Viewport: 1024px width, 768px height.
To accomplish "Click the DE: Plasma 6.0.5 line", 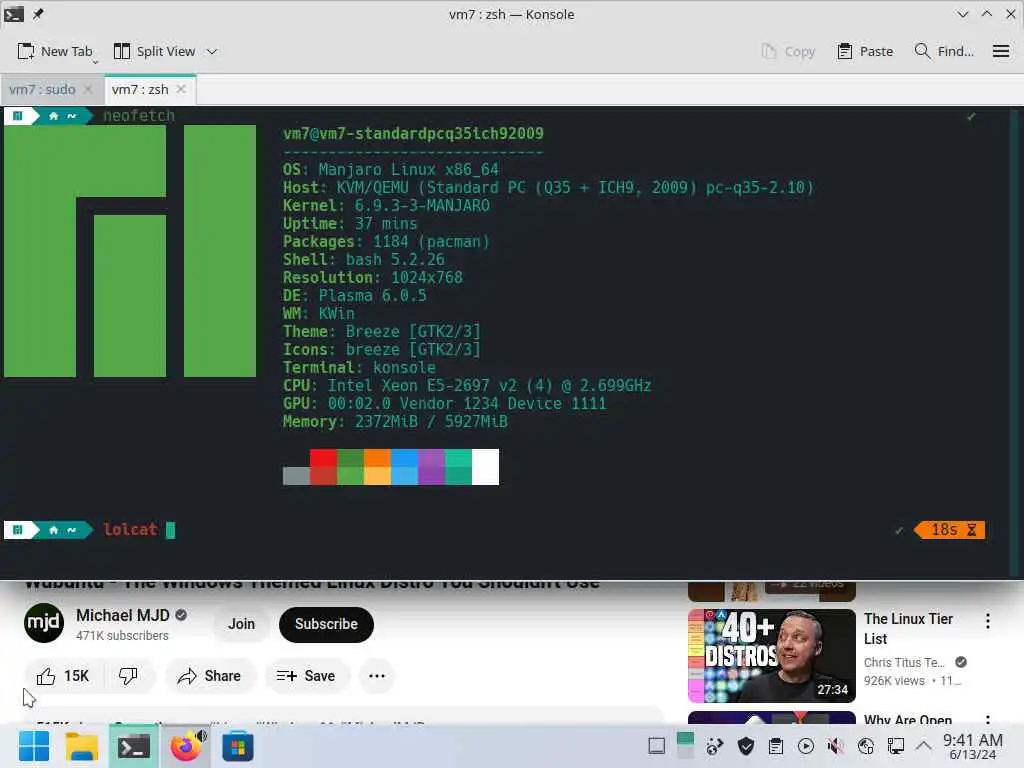I will point(355,296).
